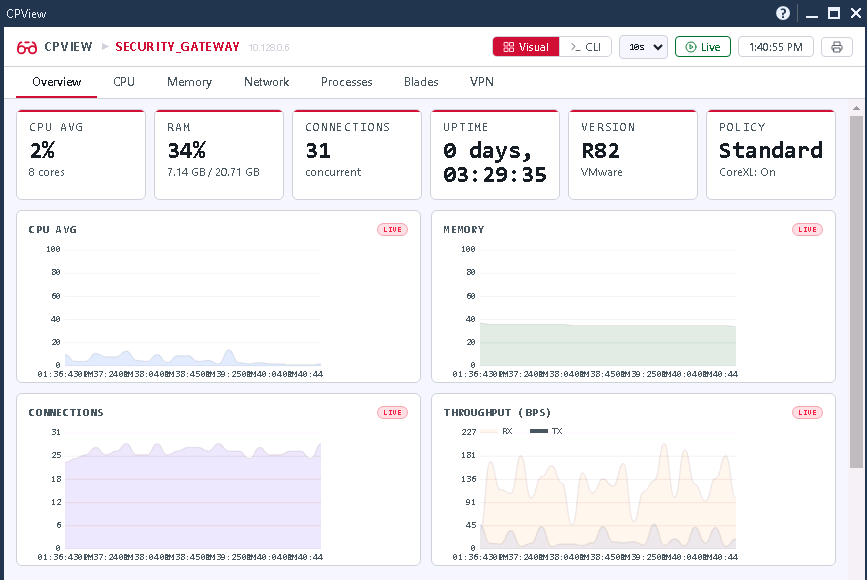Click the CPView glasses logo icon
The image size is (867, 580).
(27, 47)
